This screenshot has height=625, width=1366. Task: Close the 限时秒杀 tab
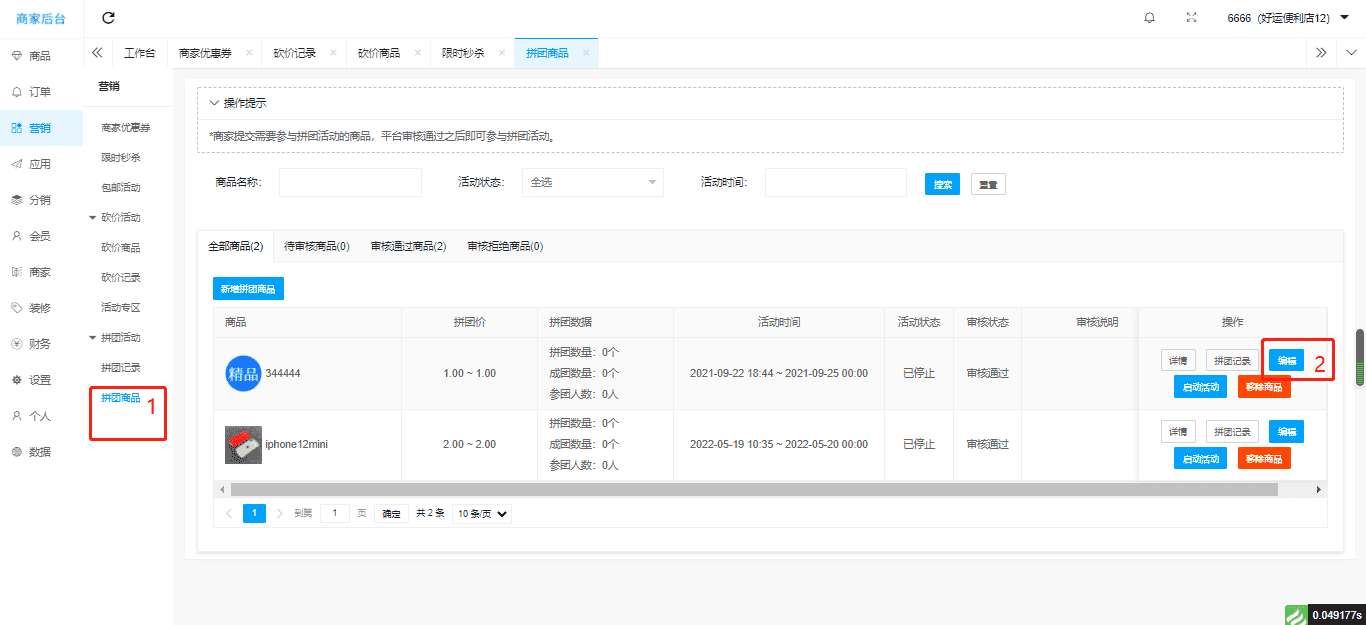pyautogui.click(x=502, y=53)
